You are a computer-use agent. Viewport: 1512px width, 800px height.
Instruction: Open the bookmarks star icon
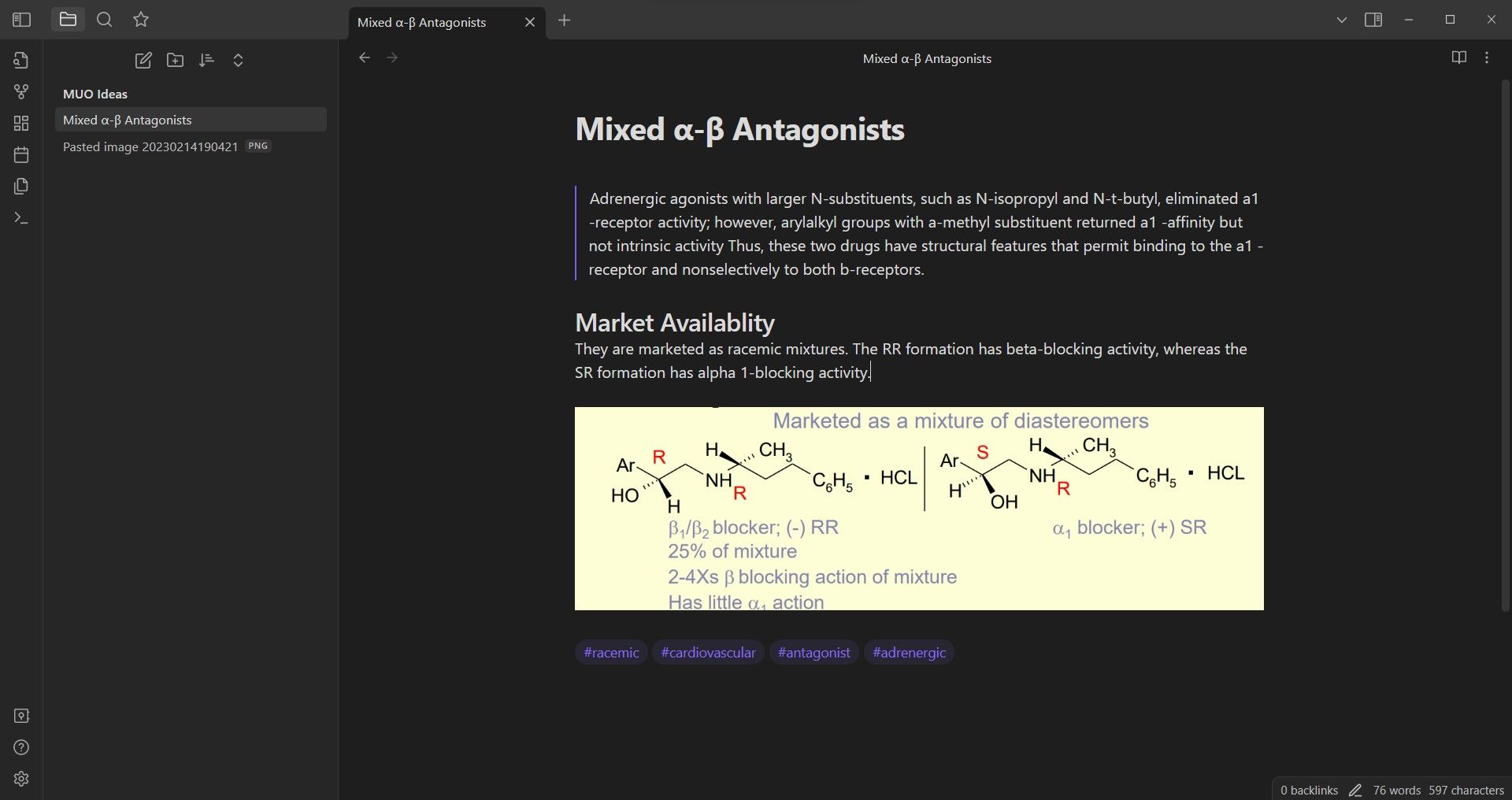coord(141,20)
